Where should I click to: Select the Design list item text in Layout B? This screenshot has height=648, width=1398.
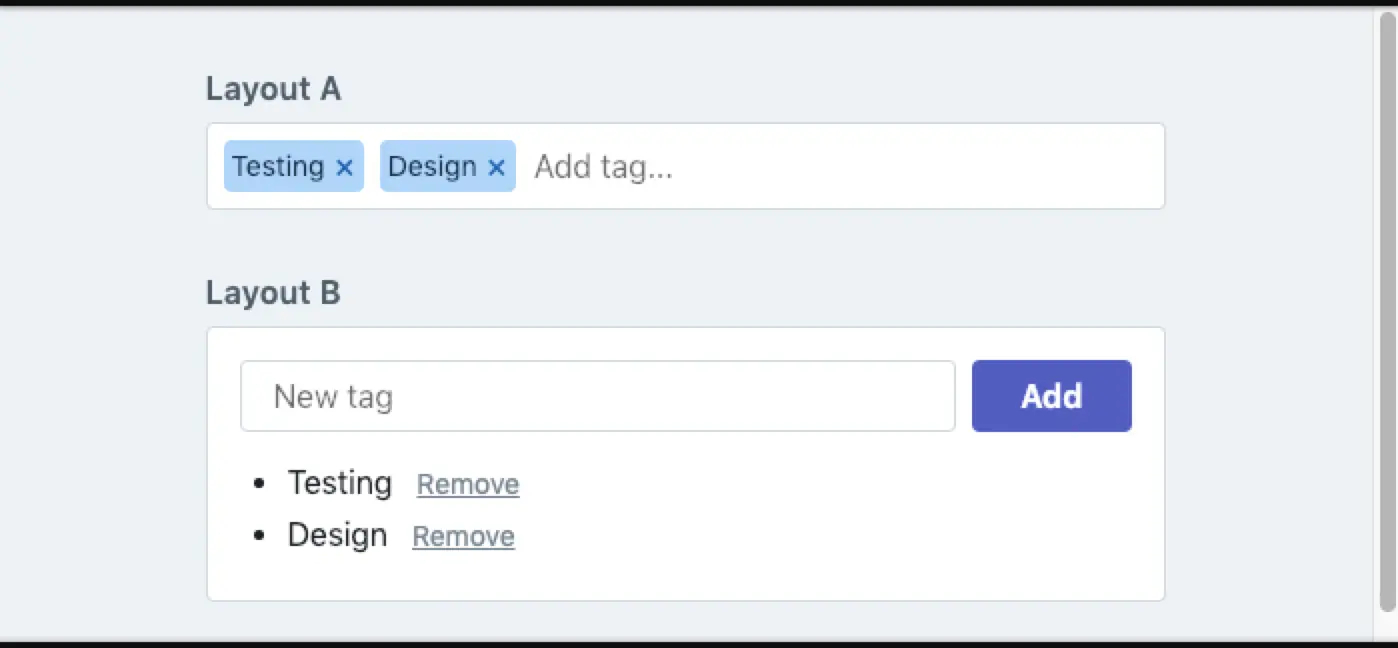(x=338, y=535)
